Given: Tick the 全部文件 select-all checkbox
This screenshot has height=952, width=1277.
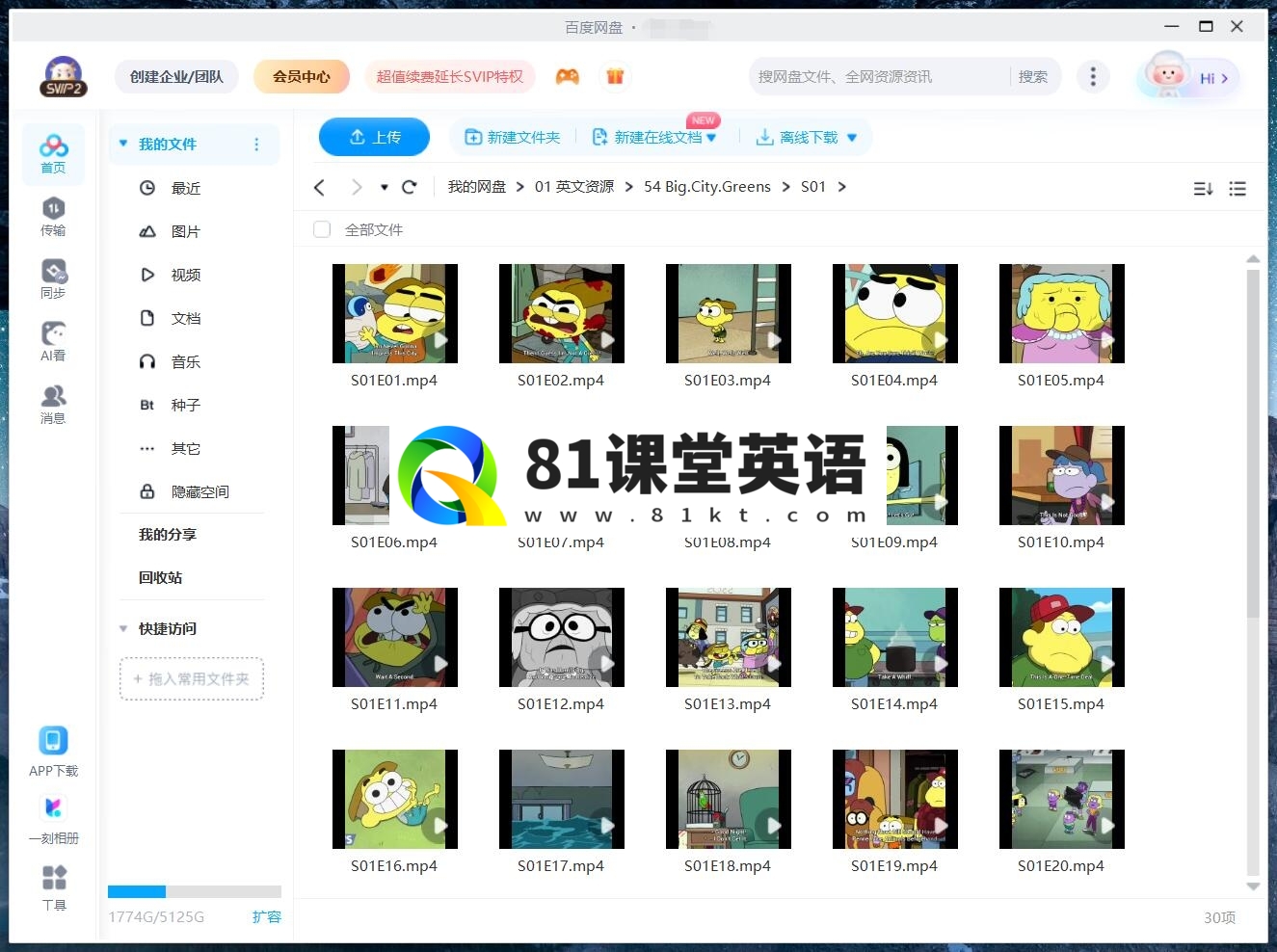Looking at the screenshot, I should 322,229.
